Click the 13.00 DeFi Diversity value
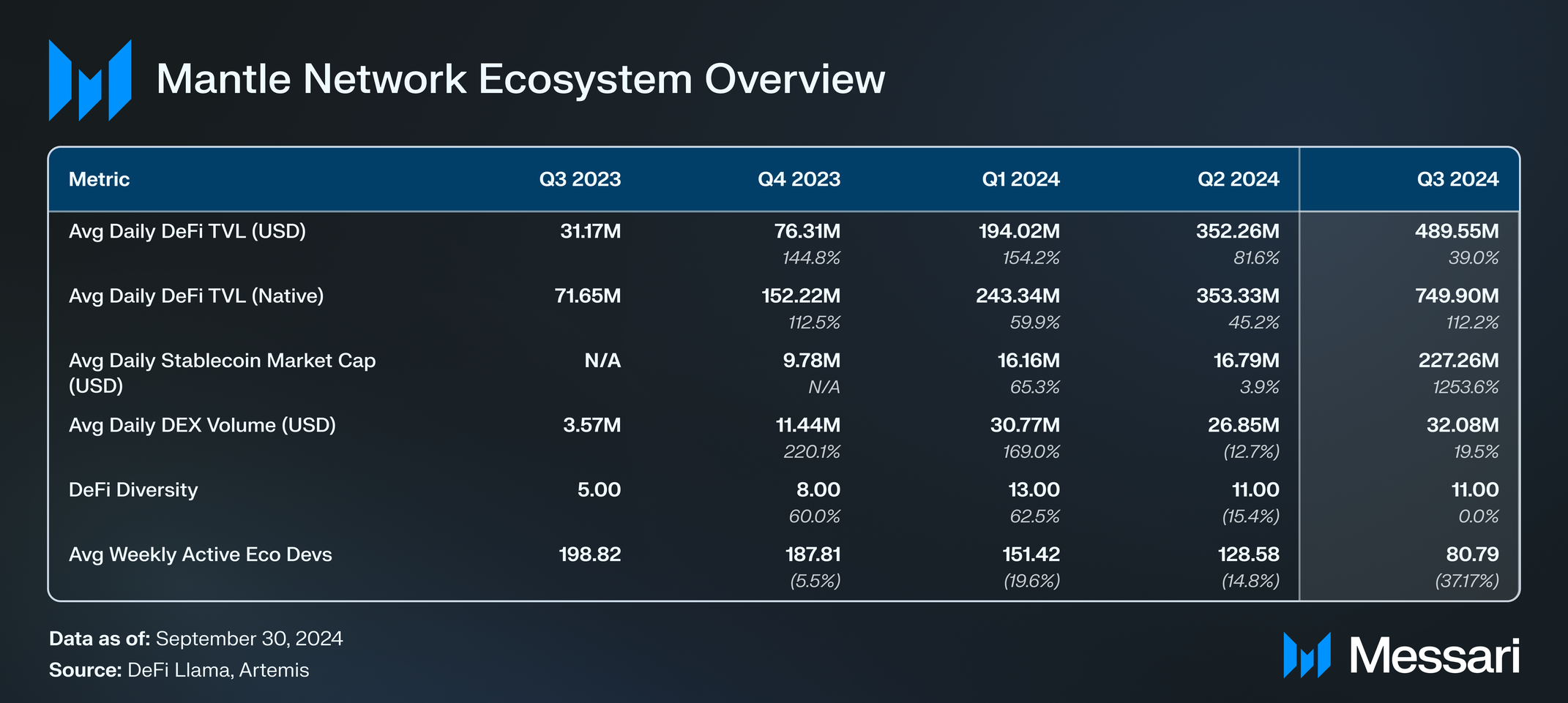Viewport: 1568px width, 703px height. (x=1034, y=489)
